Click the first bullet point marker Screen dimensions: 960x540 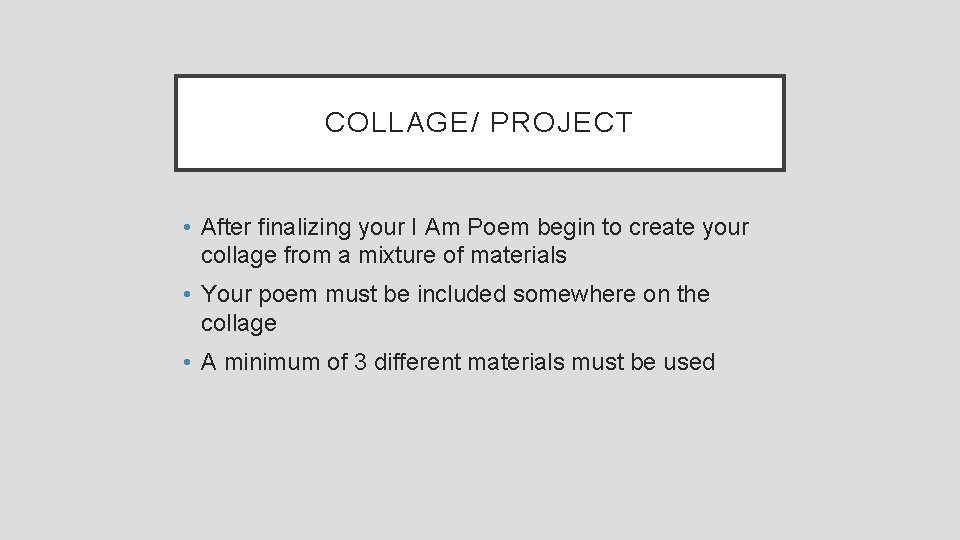click(x=188, y=228)
